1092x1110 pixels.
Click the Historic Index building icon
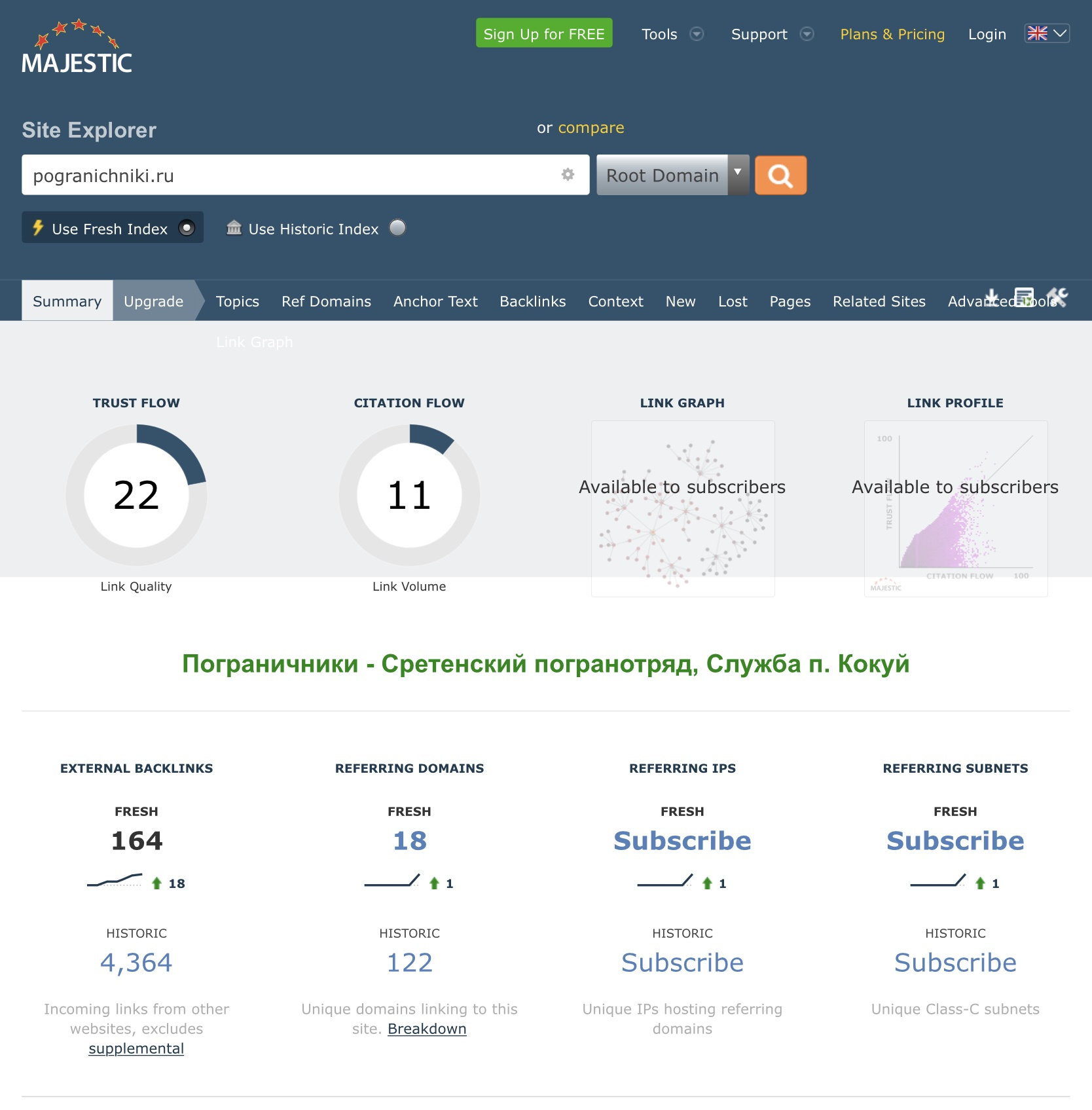click(x=234, y=227)
